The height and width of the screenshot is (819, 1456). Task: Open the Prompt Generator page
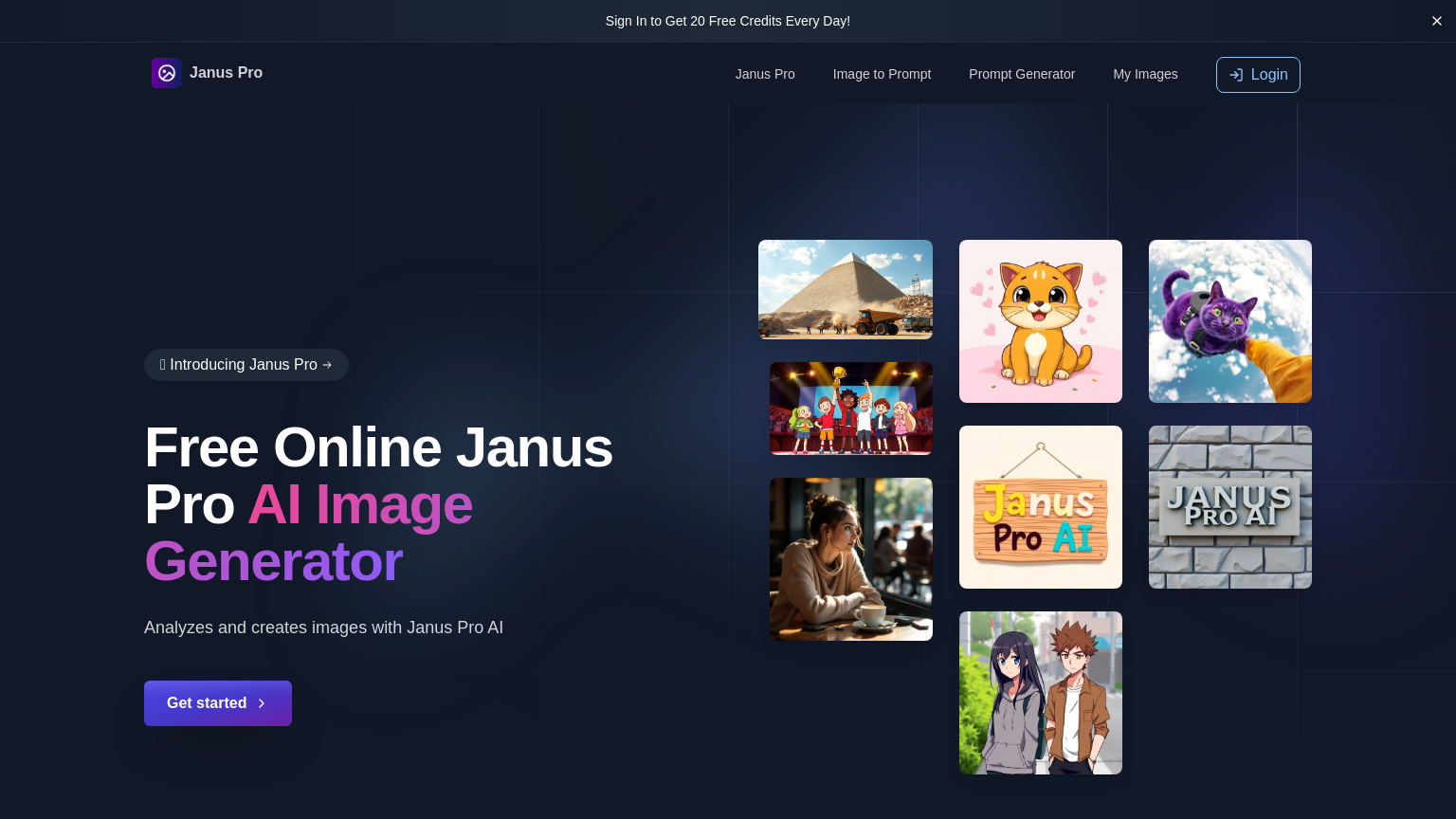pyautogui.click(x=1022, y=74)
